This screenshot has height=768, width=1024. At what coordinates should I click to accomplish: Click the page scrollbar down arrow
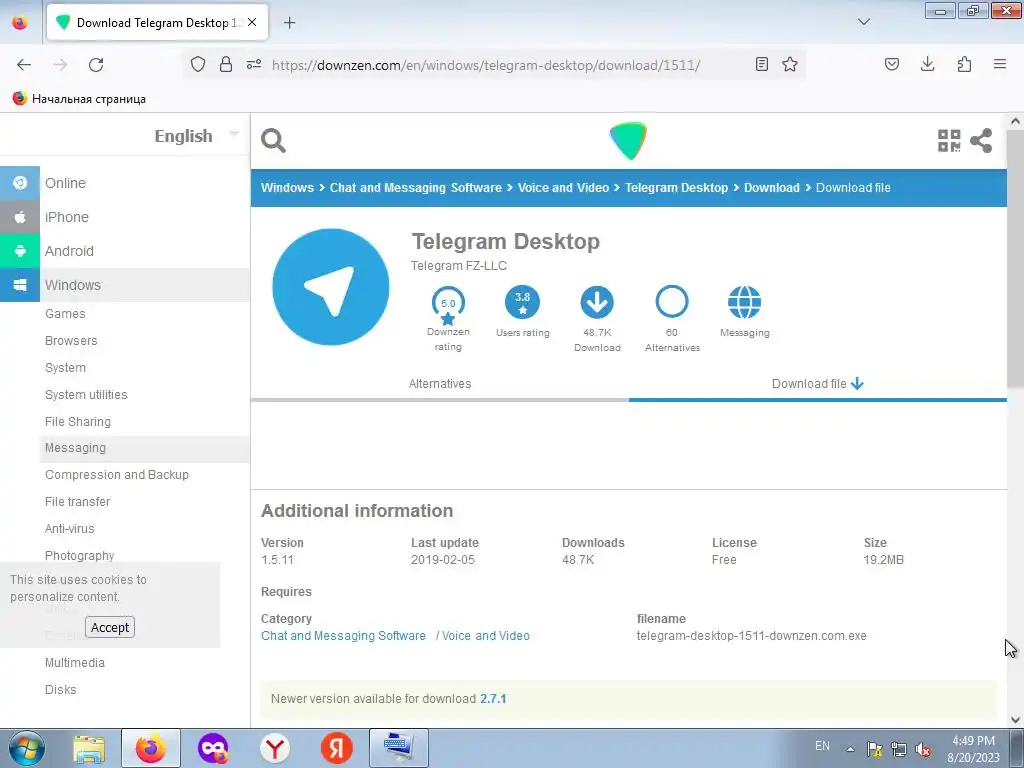click(x=1015, y=720)
